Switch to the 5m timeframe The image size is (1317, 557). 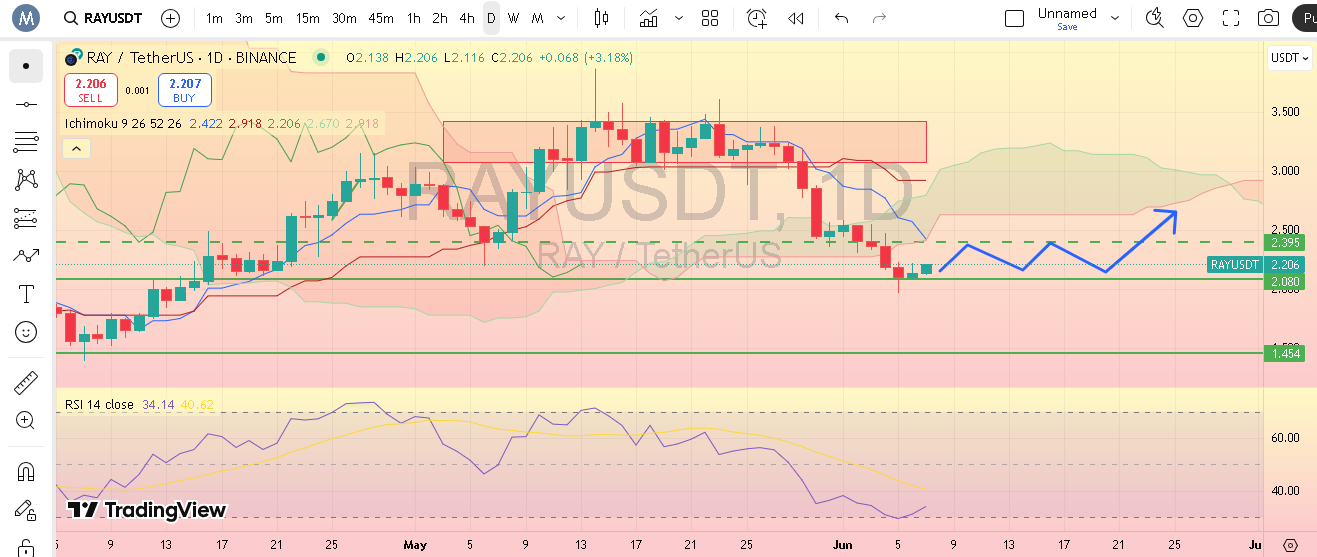(x=274, y=18)
